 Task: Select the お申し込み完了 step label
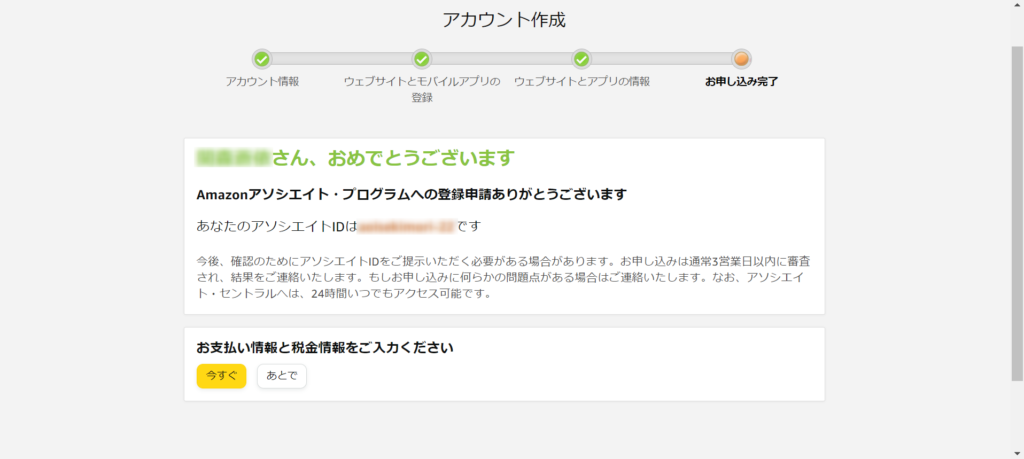[x=741, y=82]
